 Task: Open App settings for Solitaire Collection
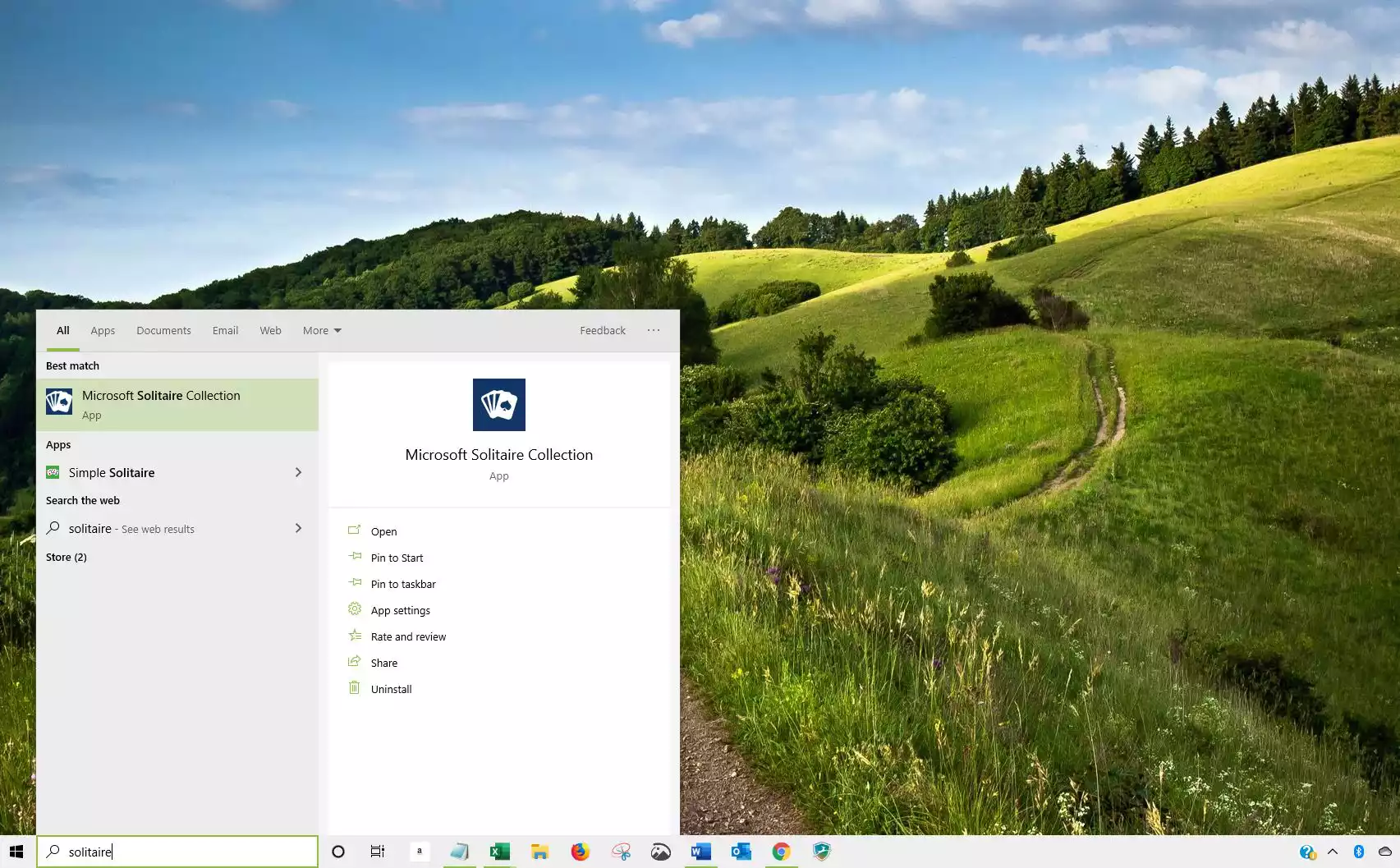click(x=400, y=610)
